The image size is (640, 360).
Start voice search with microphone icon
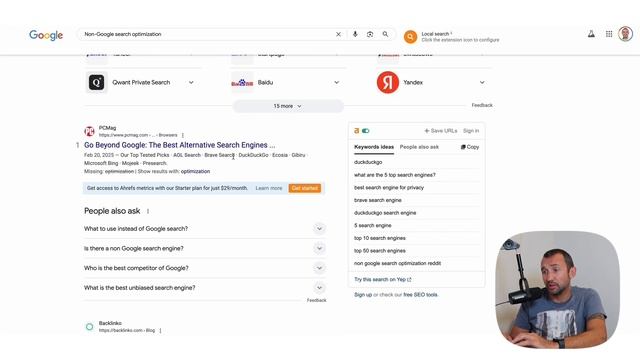pyautogui.click(x=355, y=34)
